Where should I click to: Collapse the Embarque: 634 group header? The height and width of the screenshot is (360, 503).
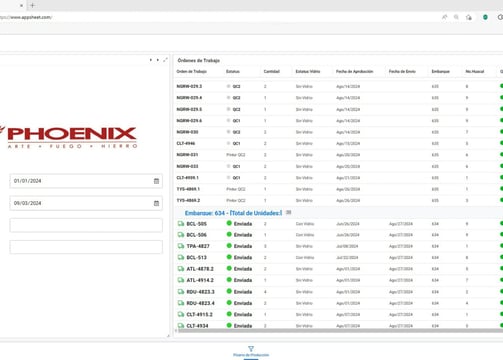pos(233,213)
